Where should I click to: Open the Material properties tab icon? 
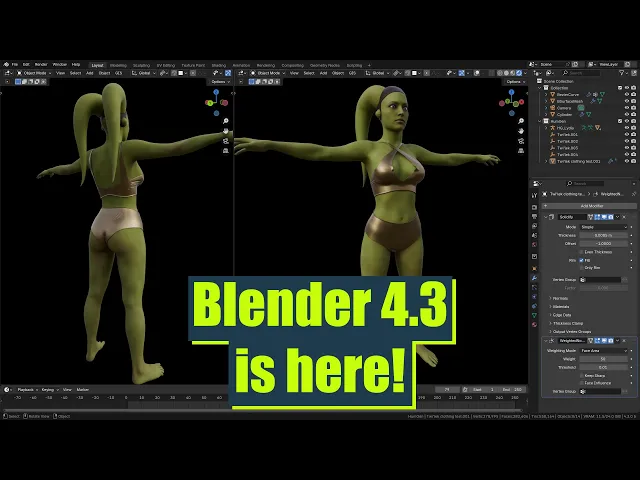(534, 324)
